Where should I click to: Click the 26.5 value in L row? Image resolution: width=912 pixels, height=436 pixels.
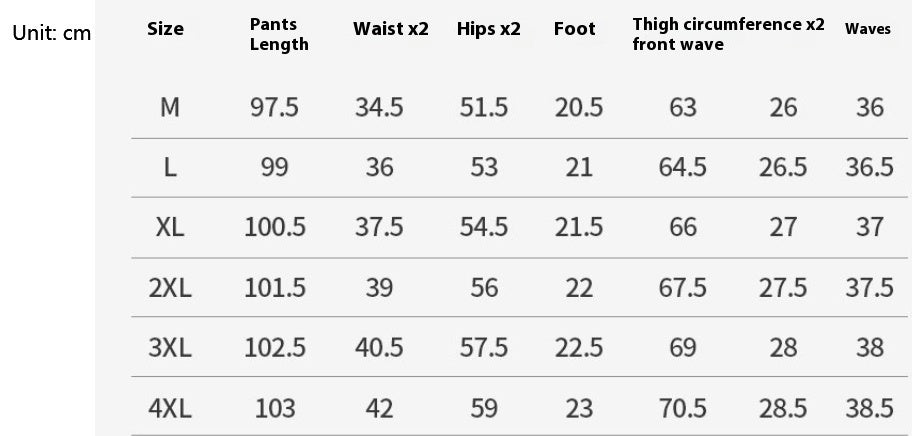(x=783, y=167)
